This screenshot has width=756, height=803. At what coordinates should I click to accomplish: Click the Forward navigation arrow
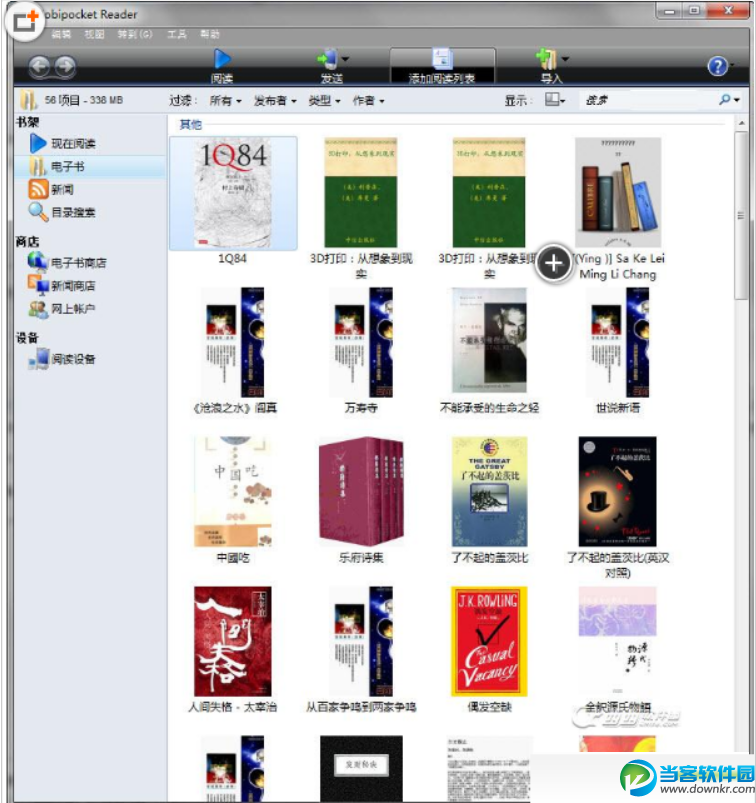coord(65,67)
